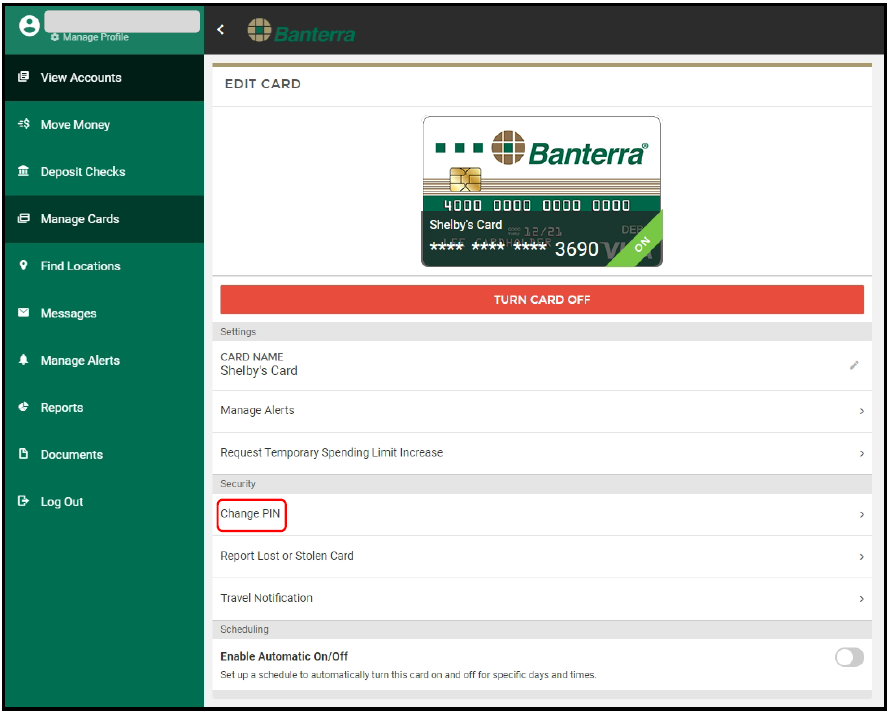892x715 pixels.
Task: Click the Messages envelope icon
Action: coord(24,313)
